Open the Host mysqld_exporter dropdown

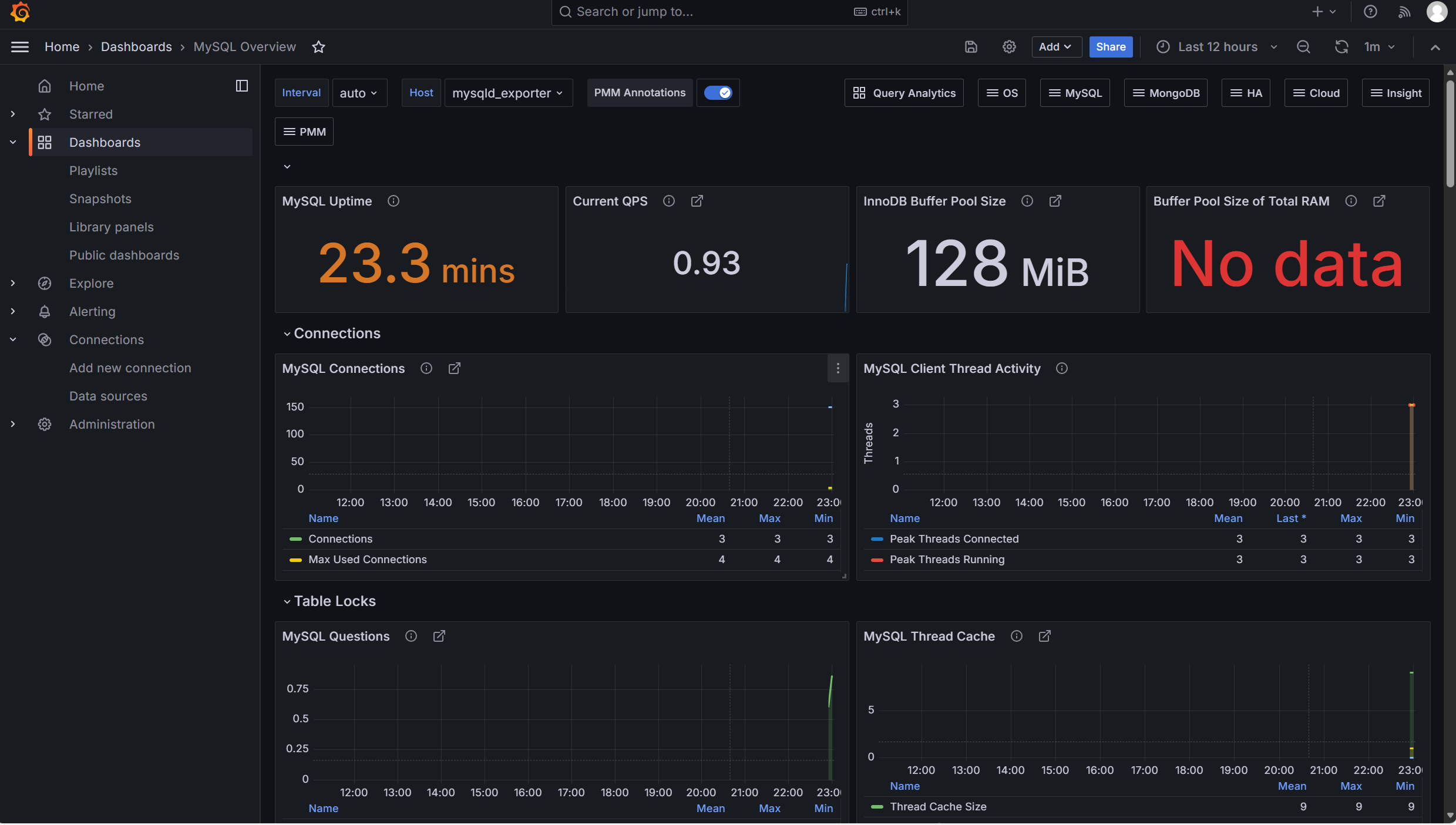[507, 93]
